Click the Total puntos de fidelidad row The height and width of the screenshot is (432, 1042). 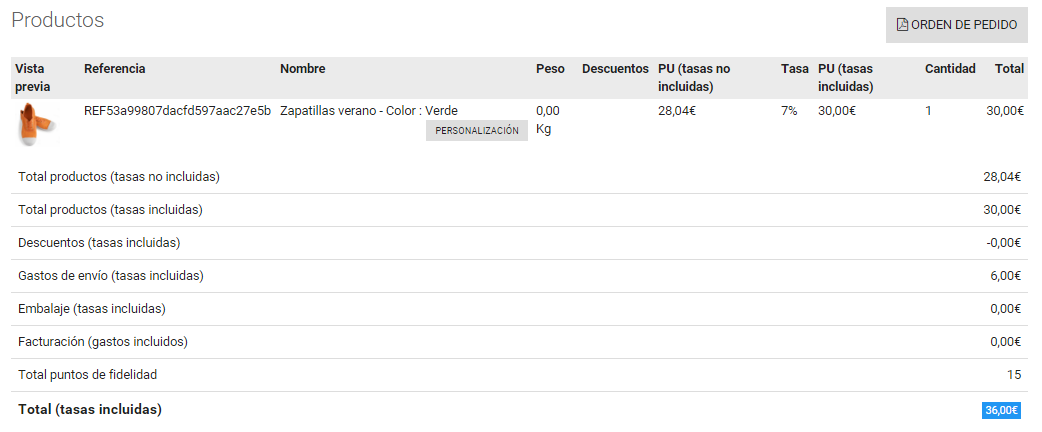tap(520, 375)
